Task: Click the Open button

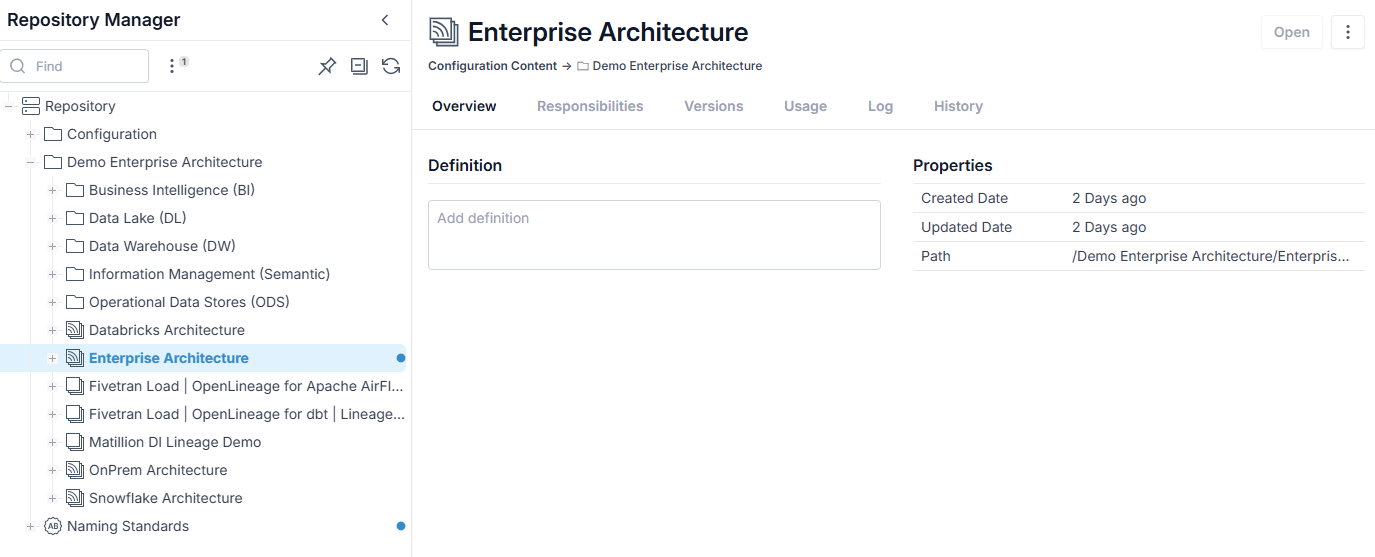Action: 1292,32
